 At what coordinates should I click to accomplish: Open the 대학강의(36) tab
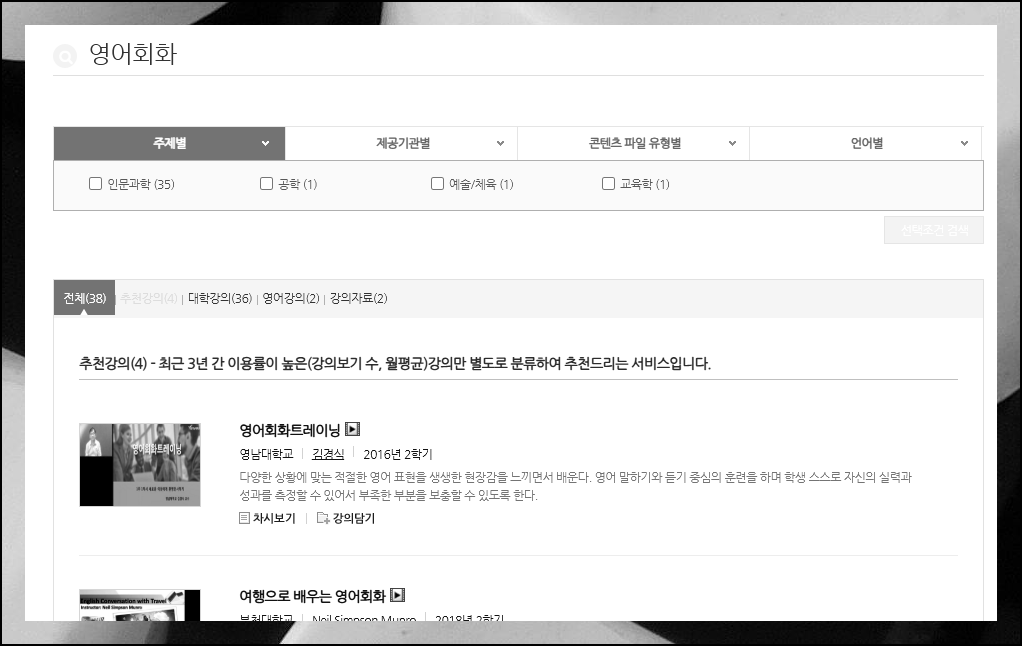(x=220, y=299)
